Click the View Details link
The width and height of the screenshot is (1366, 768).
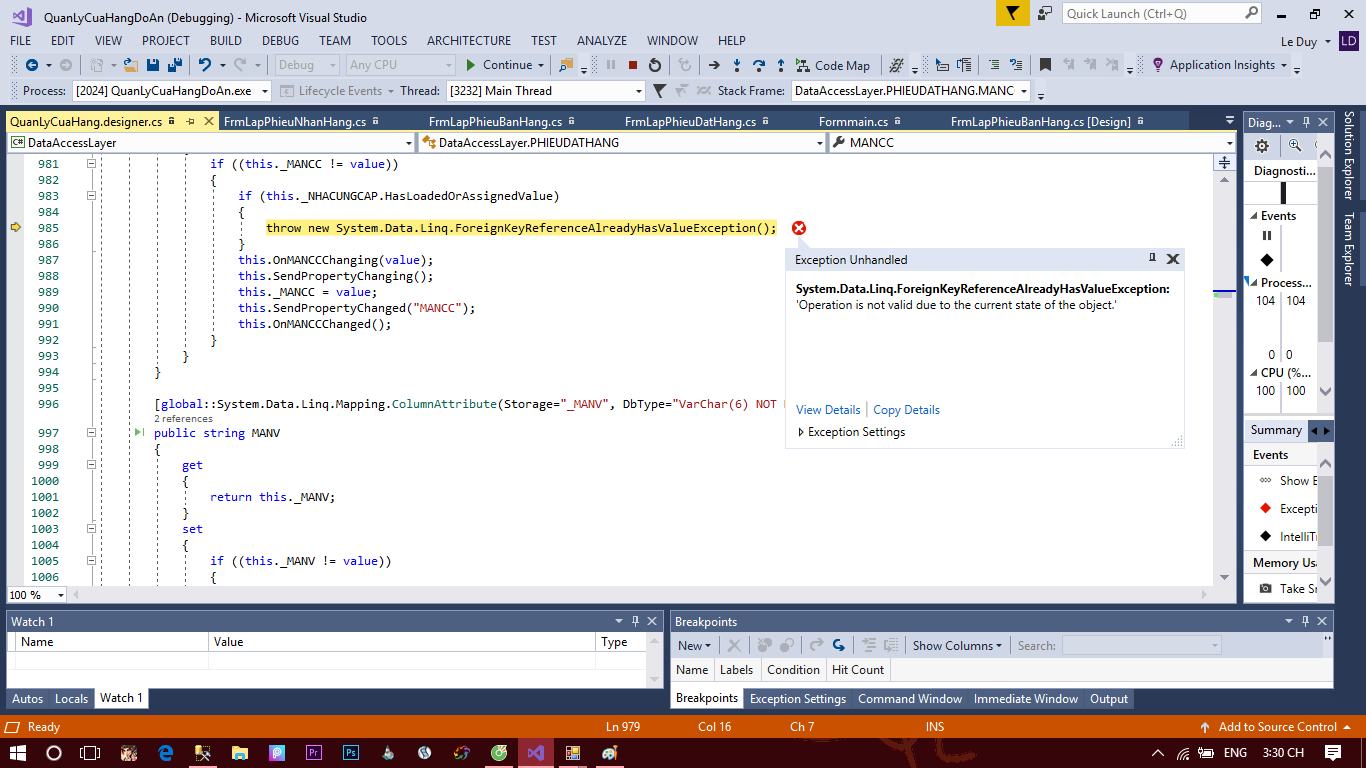(828, 410)
